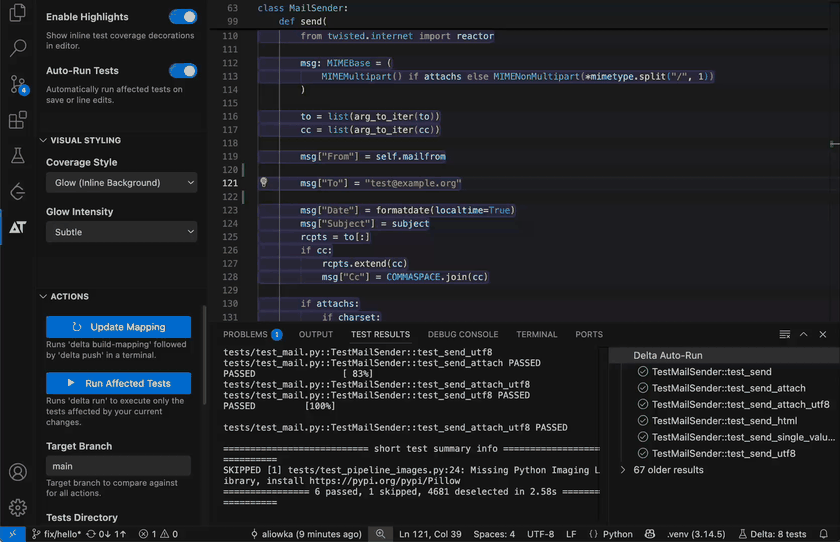The image size is (840, 542).
Task: Open the Glow Intensity dropdown
Action: click(122, 232)
